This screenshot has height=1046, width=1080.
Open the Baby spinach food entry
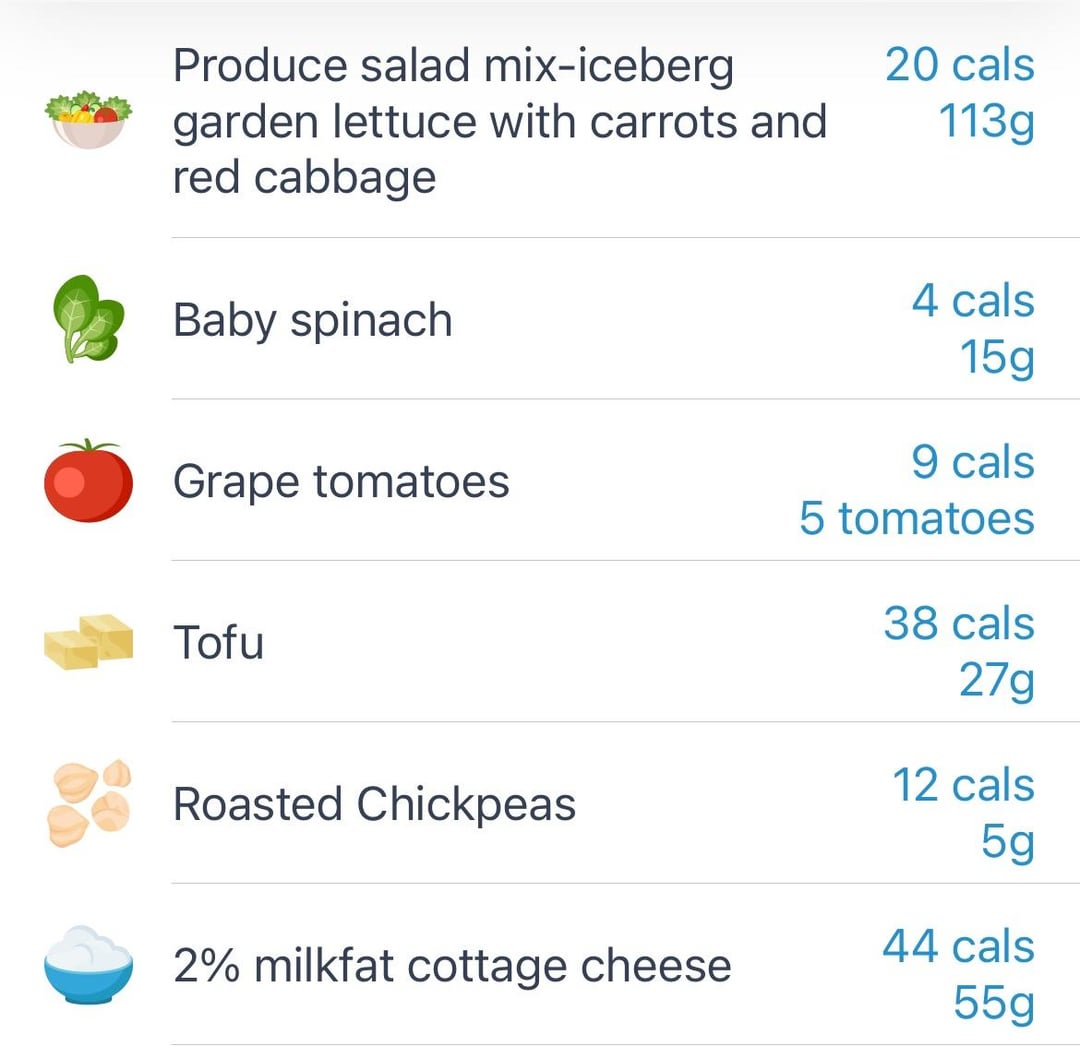pos(313,320)
